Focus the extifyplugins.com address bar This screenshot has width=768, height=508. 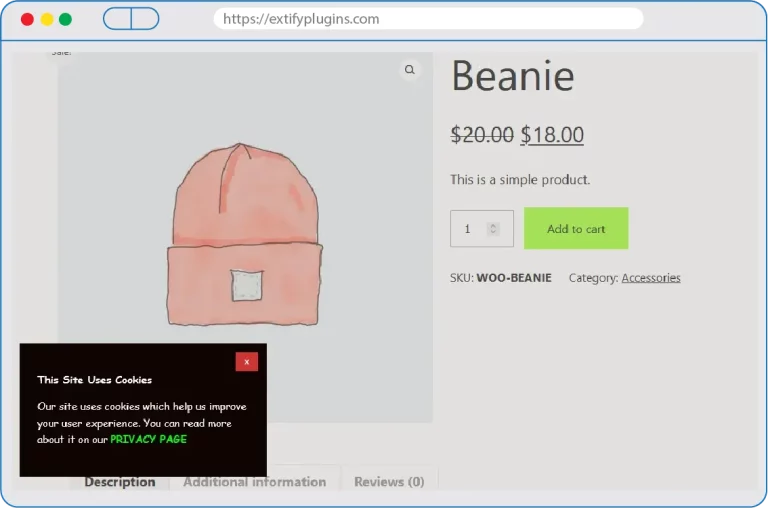click(x=428, y=19)
